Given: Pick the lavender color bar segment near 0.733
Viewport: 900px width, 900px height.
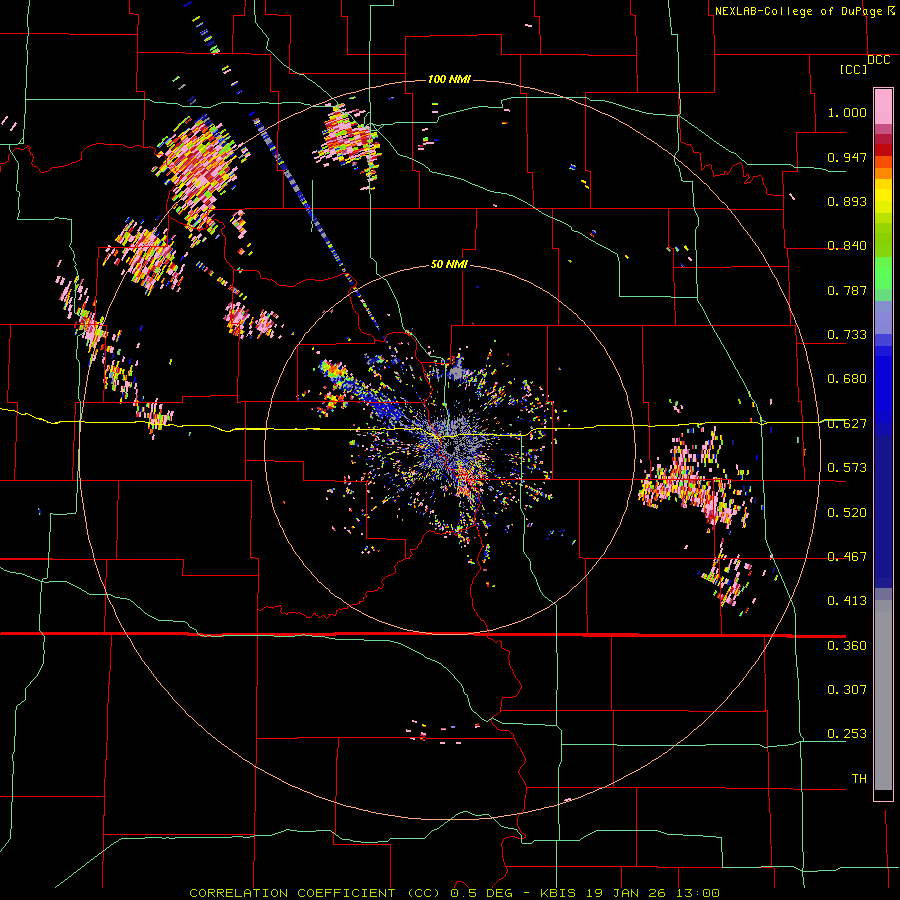Looking at the screenshot, I should (x=883, y=317).
